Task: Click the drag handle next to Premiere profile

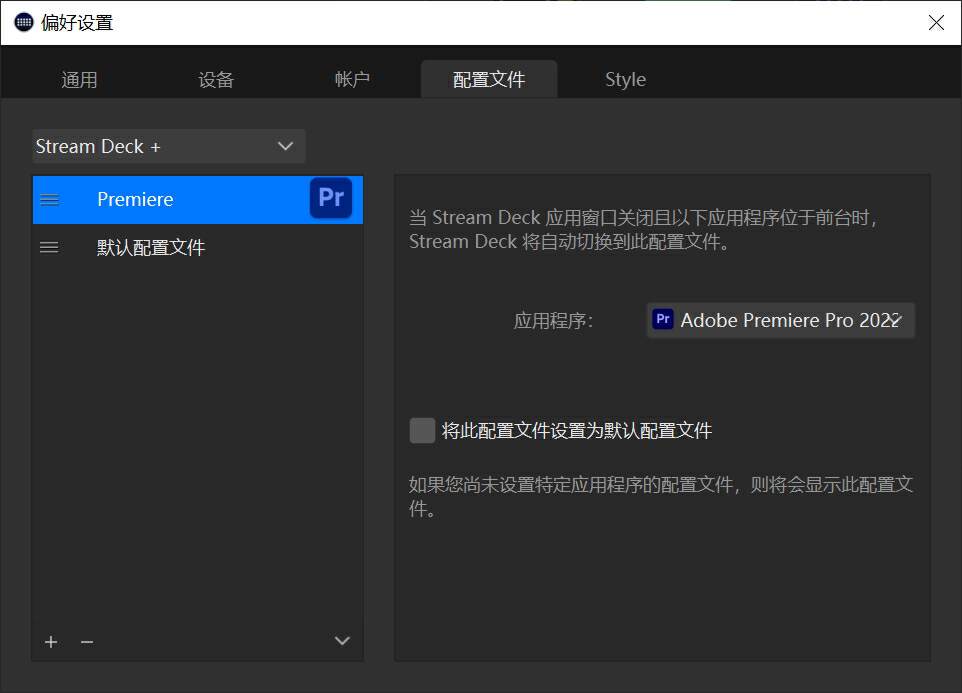Action: (x=49, y=199)
